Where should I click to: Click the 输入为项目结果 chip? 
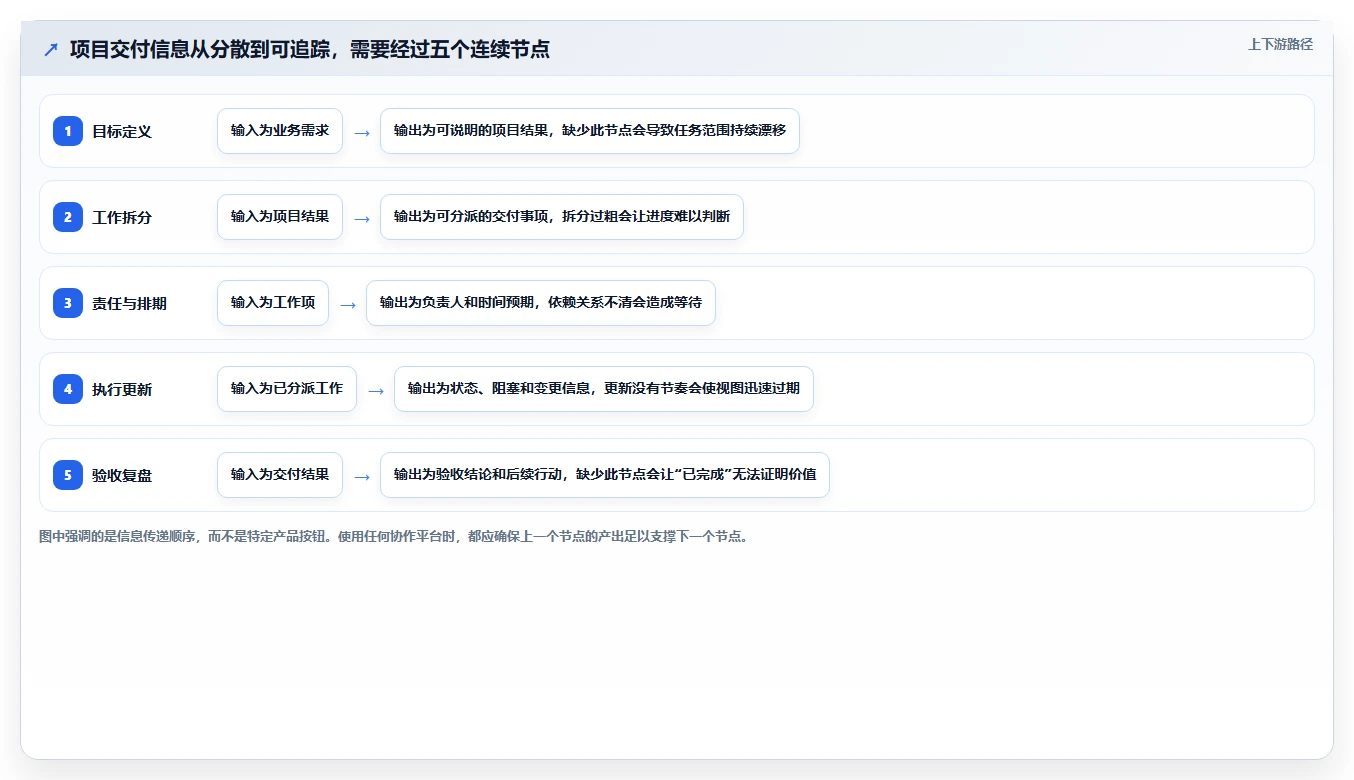280,217
